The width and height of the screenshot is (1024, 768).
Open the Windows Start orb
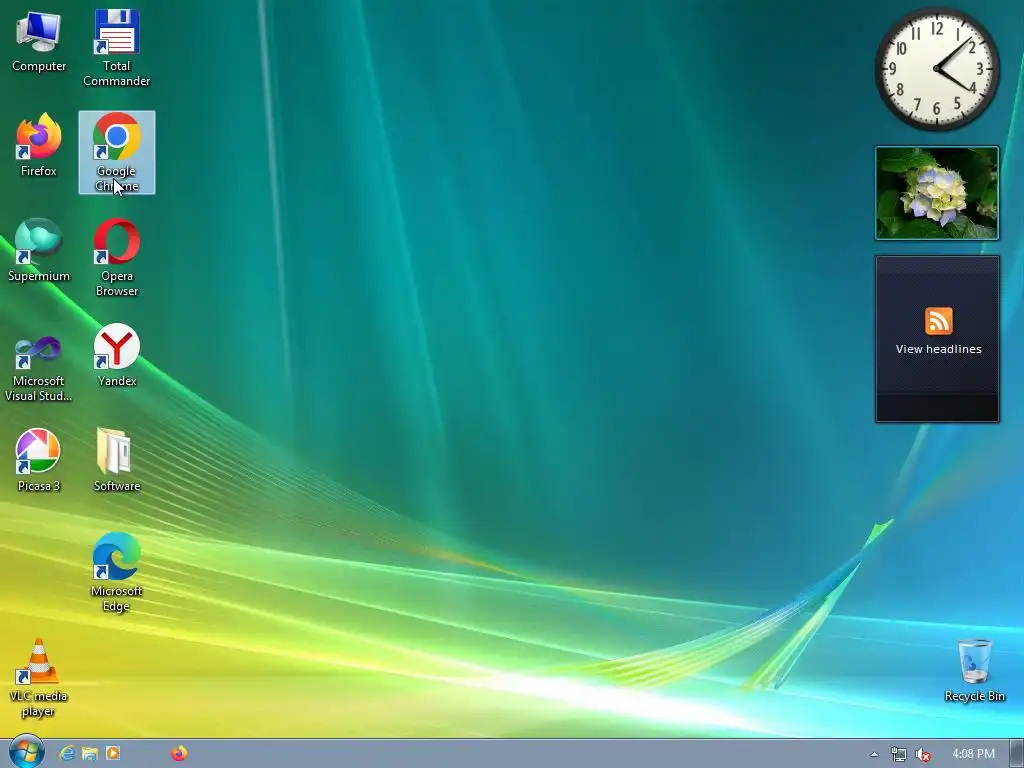pyautogui.click(x=26, y=752)
